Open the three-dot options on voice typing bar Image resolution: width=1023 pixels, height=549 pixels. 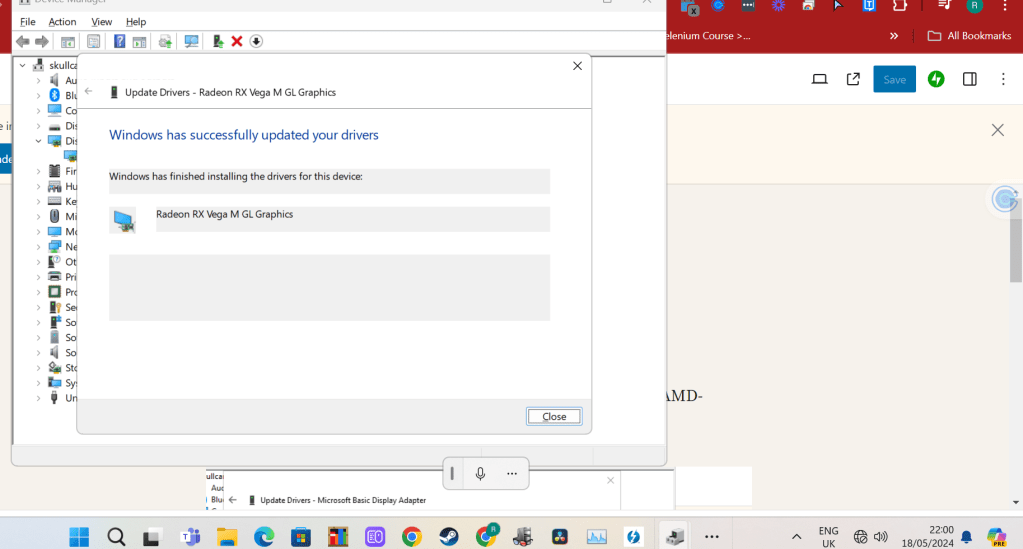512,474
